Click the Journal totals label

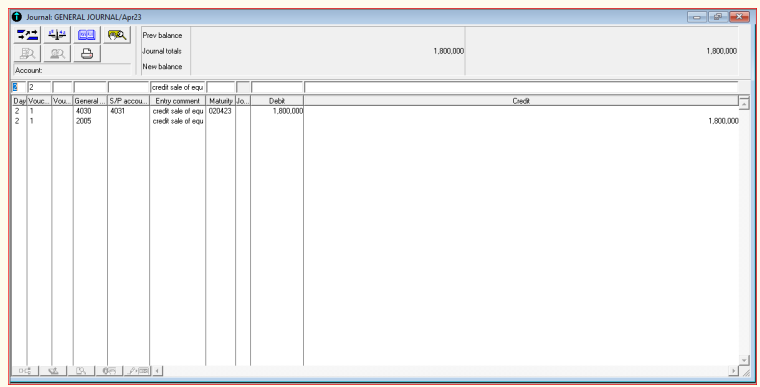coord(162,51)
